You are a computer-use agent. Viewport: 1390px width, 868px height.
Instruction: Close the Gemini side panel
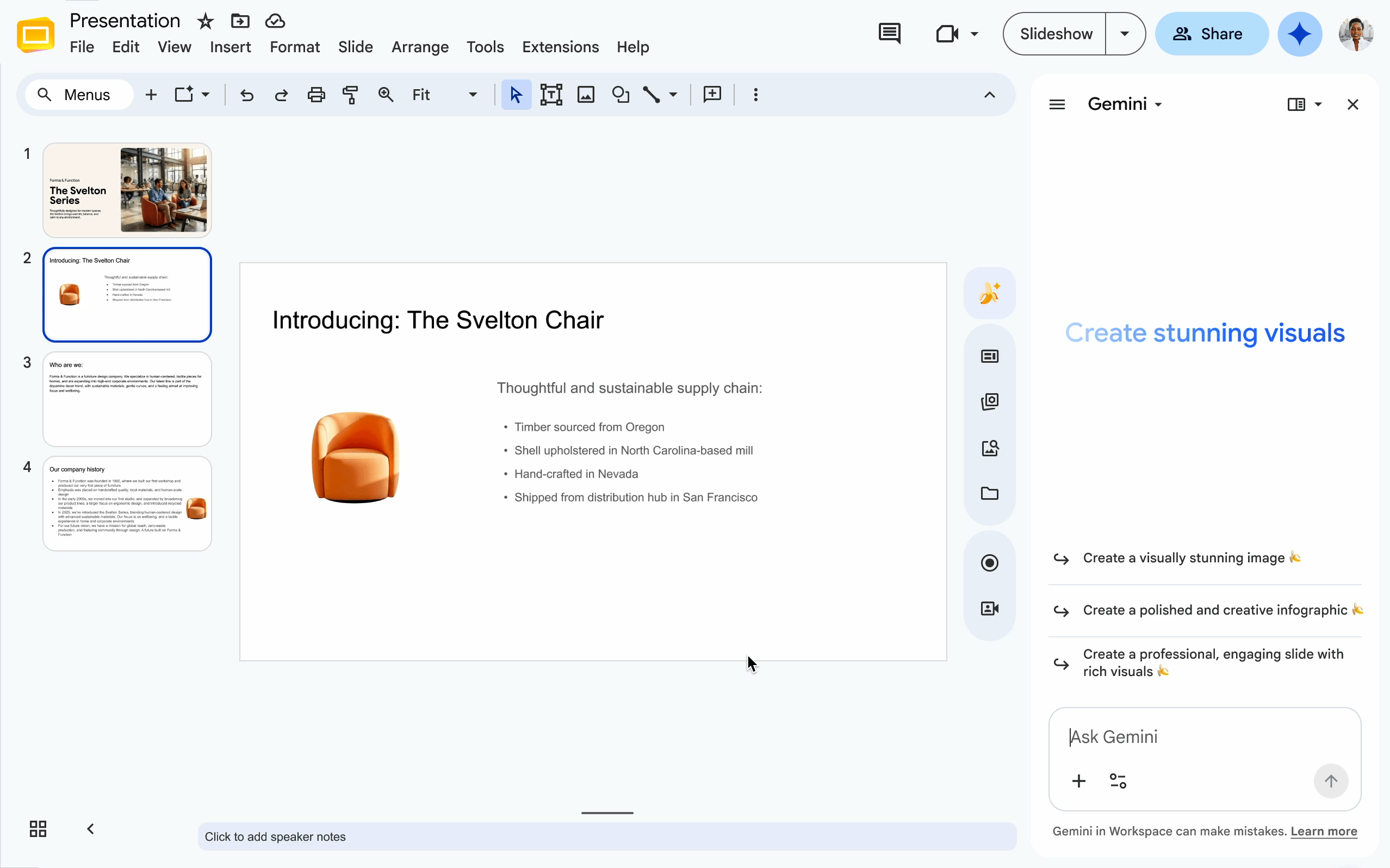[1352, 104]
